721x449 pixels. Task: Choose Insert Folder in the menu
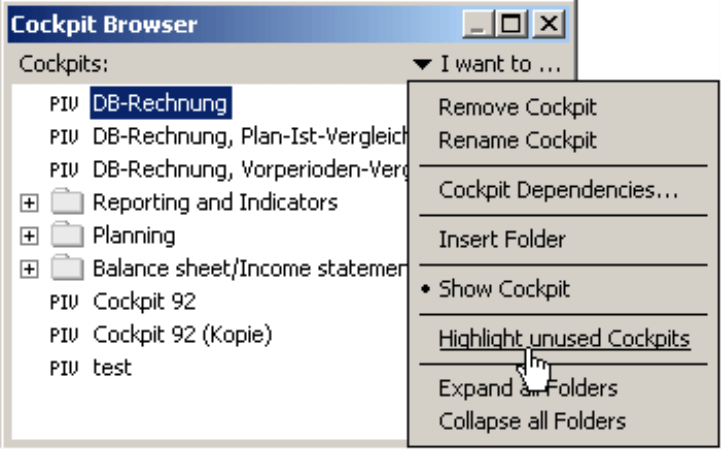click(502, 240)
